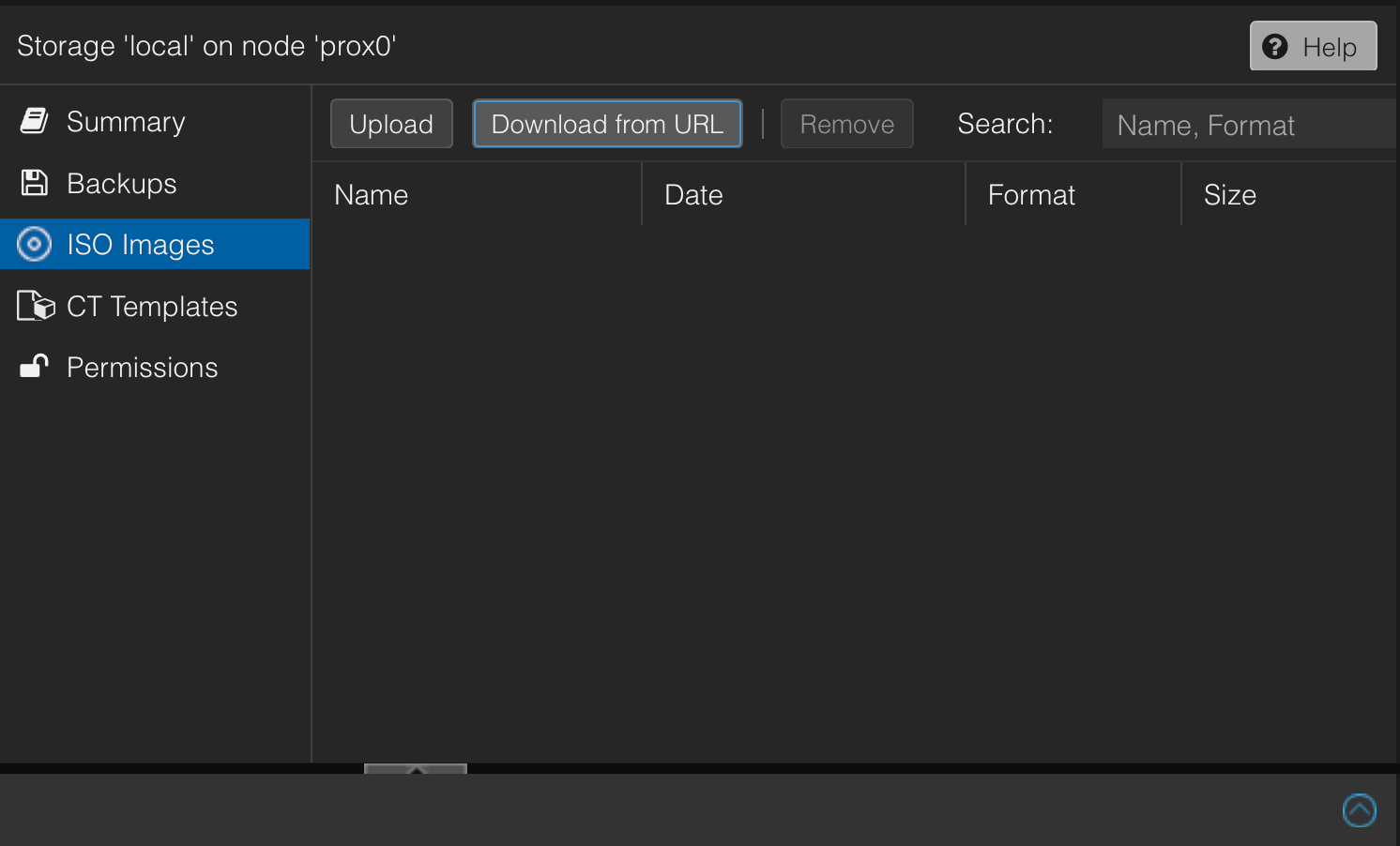Click the Summary book icon
The height and width of the screenshot is (846, 1400).
point(35,121)
